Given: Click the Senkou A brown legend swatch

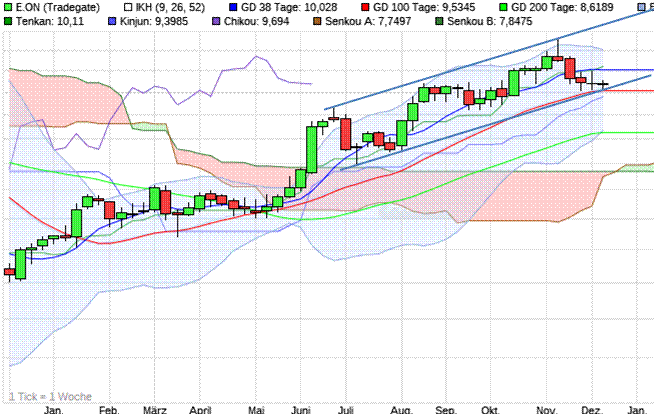Looking at the screenshot, I should coord(317,21).
